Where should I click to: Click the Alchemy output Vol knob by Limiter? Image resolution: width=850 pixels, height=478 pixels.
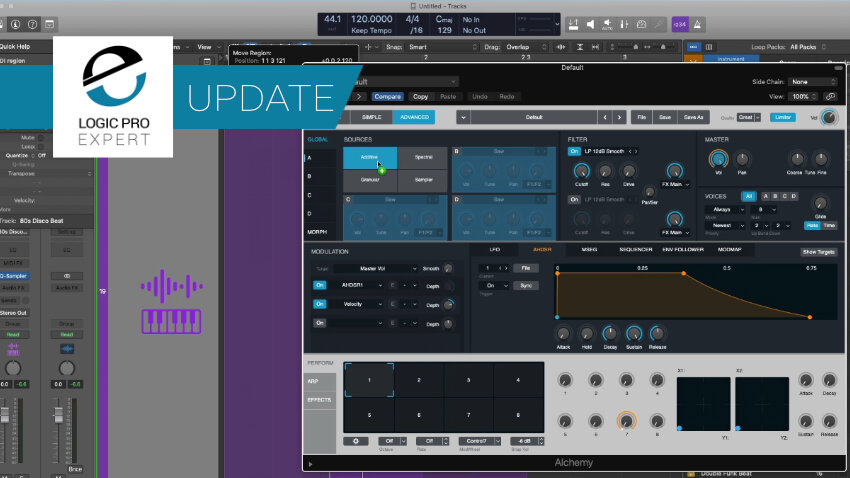pos(829,117)
